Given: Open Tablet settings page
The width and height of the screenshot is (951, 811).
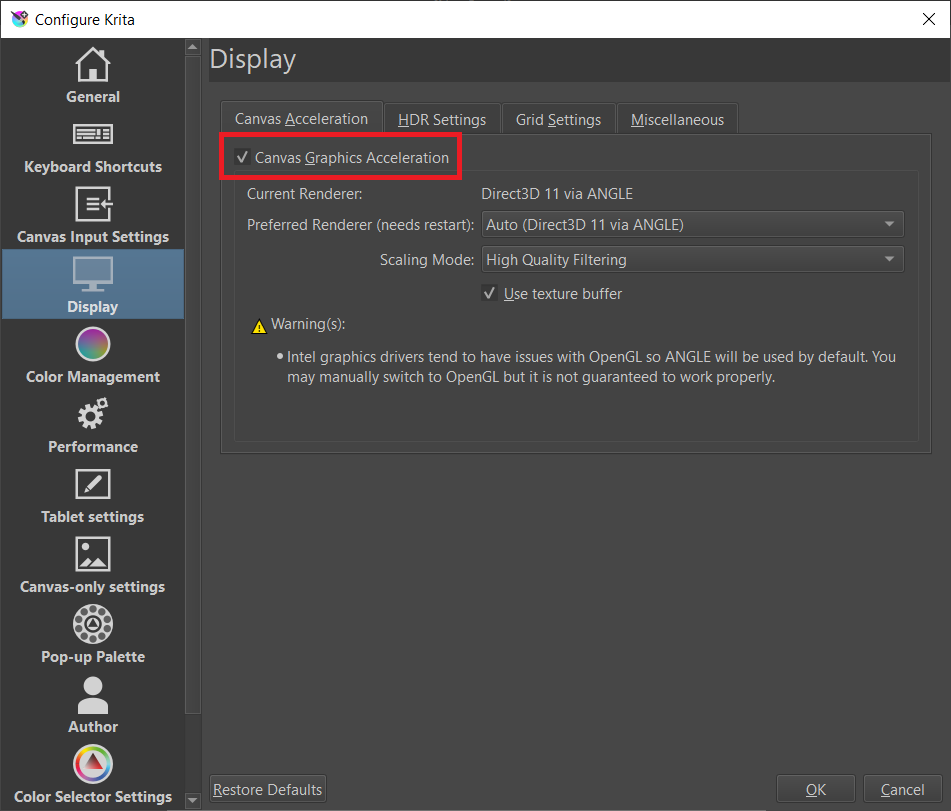Looking at the screenshot, I should click(x=93, y=496).
